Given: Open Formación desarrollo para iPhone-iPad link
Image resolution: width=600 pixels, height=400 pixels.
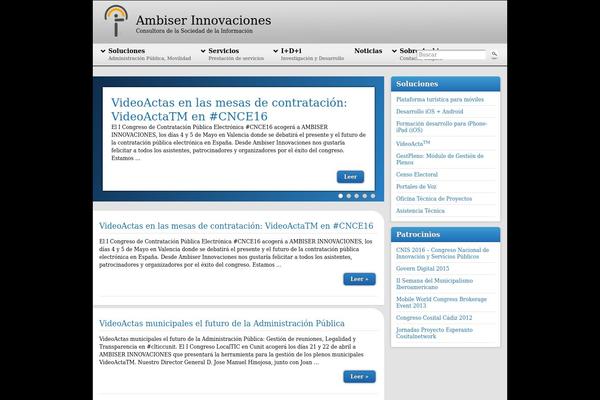Looking at the screenshot, I should (441, 127).
